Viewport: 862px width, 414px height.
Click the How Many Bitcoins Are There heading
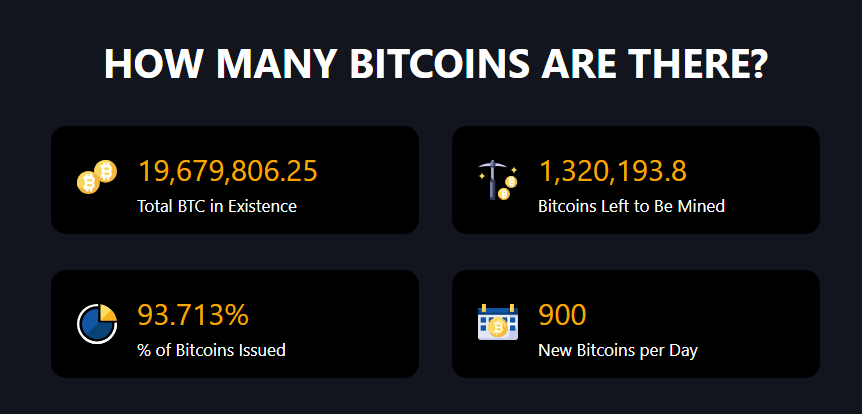click(435, 64)
